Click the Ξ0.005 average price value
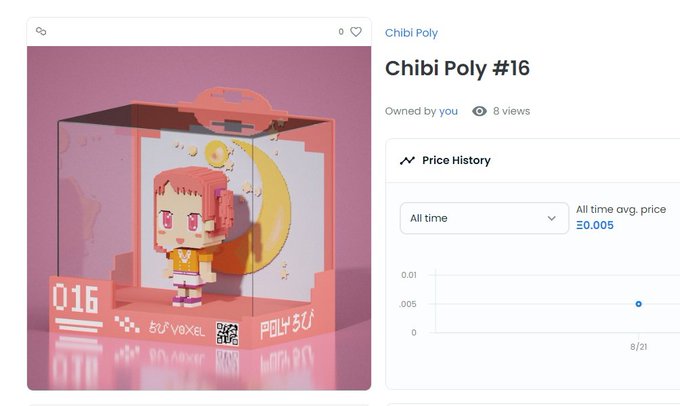The width and height of the screenshot is (680, 406). pyautogui.click(x=595, y=225)
